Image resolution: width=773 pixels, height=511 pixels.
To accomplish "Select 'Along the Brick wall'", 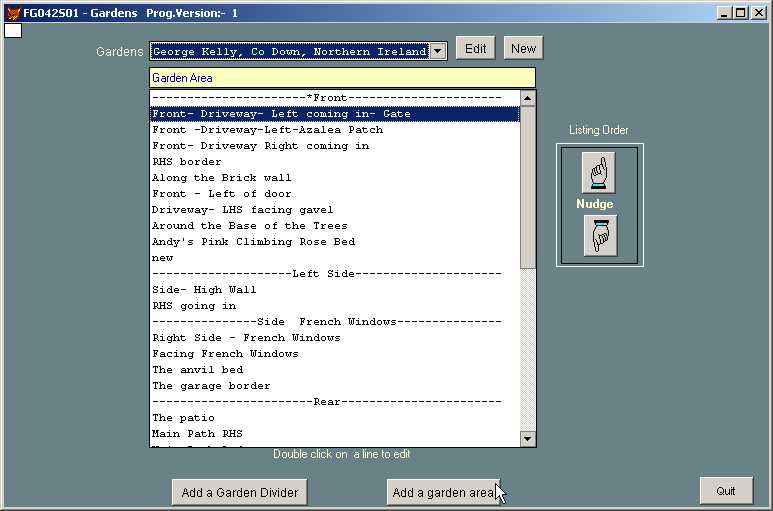I will pyautogui.click(x=335, y=178).
